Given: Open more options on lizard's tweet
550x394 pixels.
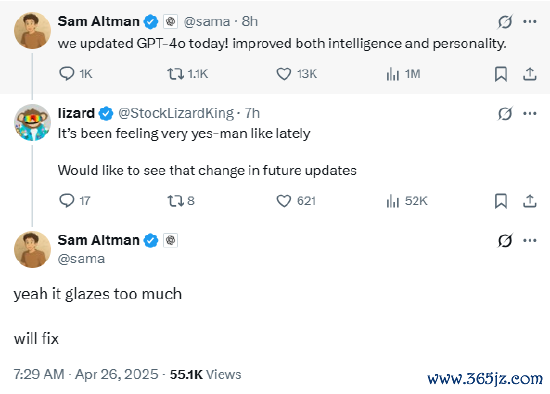Looking at the screenshot, I should point(530,113).
